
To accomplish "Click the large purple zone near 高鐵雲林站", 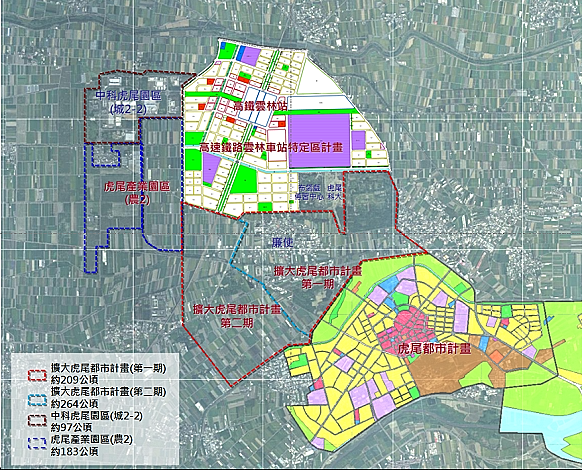I will tap(319, 140).
